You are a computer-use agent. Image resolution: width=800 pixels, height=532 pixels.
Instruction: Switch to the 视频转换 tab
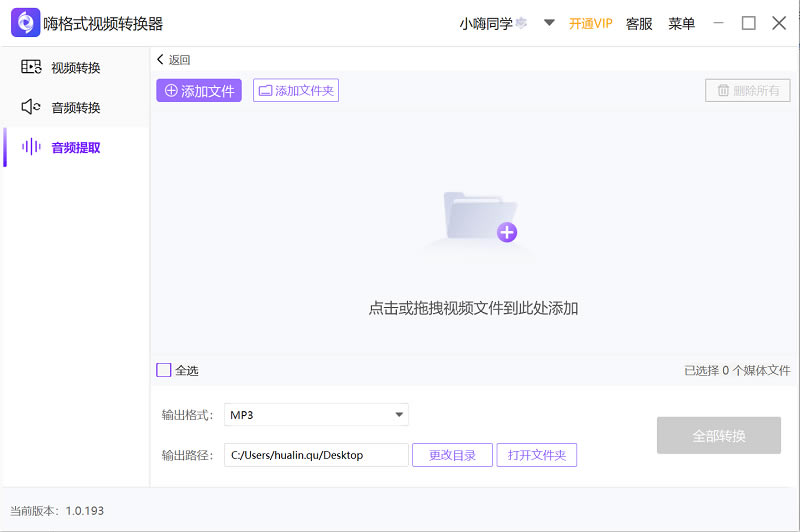(x=75, y=68)
